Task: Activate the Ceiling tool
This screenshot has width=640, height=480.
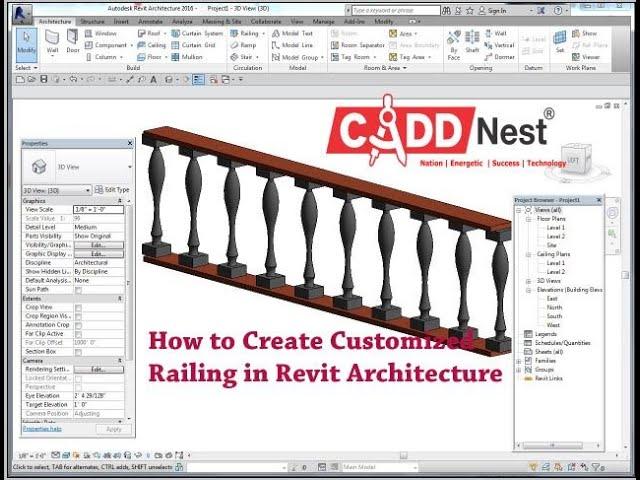Action: pyautogui.click(x=152, y=45)
